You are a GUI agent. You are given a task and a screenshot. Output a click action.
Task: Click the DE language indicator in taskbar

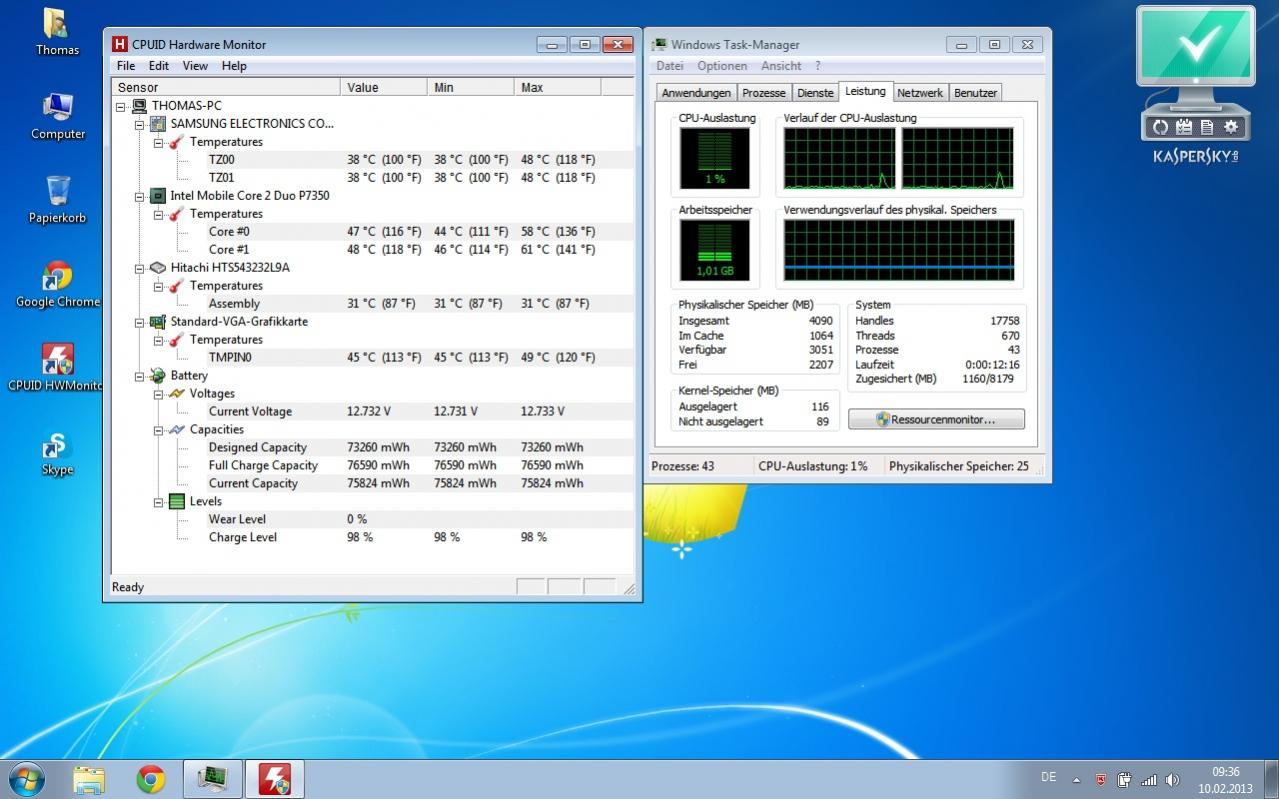[1048, 777]
